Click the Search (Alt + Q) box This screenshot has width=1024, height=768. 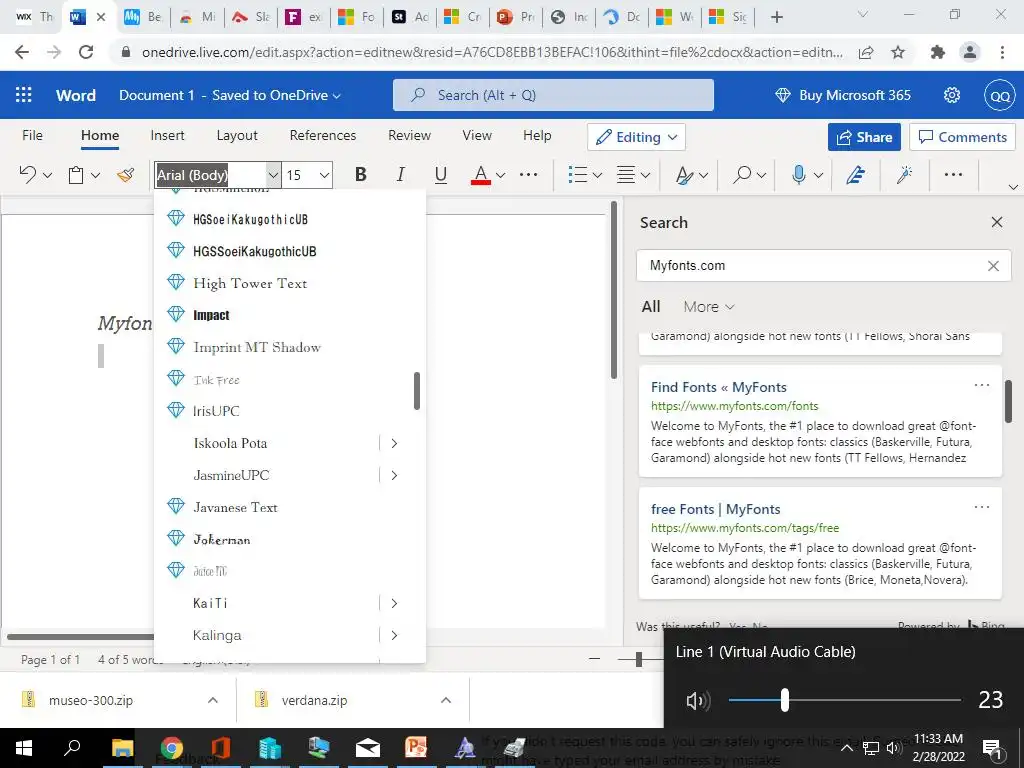pyautogui.click(x=553, y=95)
